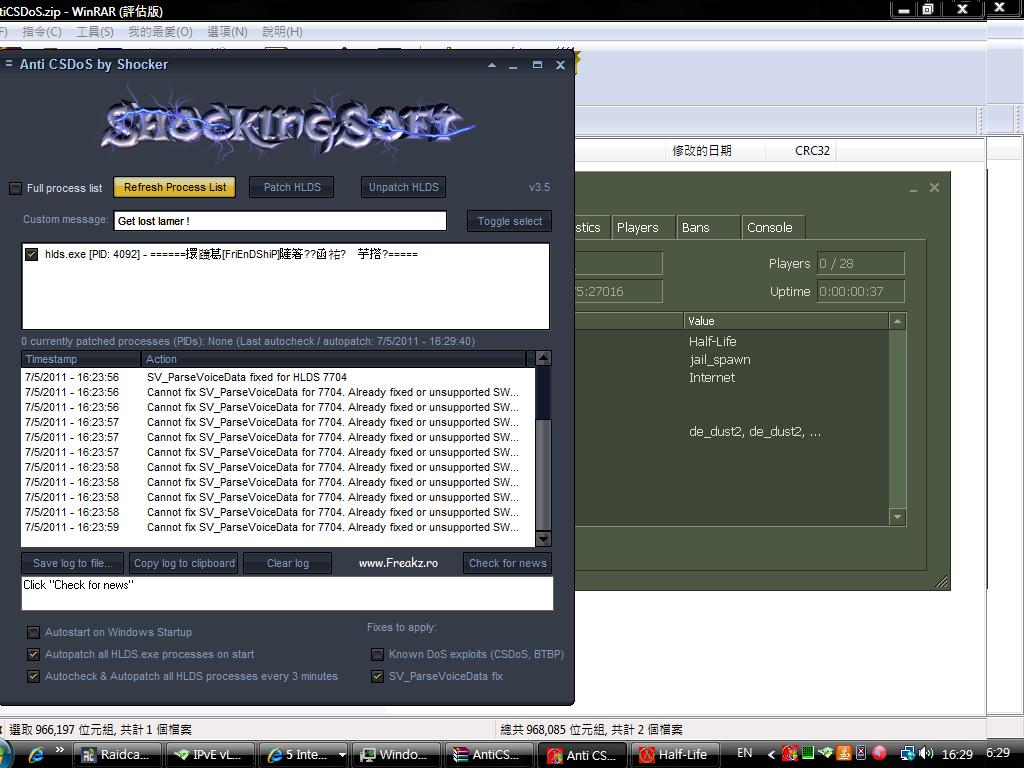Roll up the Anti CSDoS window with the arrow icon
The width and height of the screenshot is (1024, 768).
point(491,65)
